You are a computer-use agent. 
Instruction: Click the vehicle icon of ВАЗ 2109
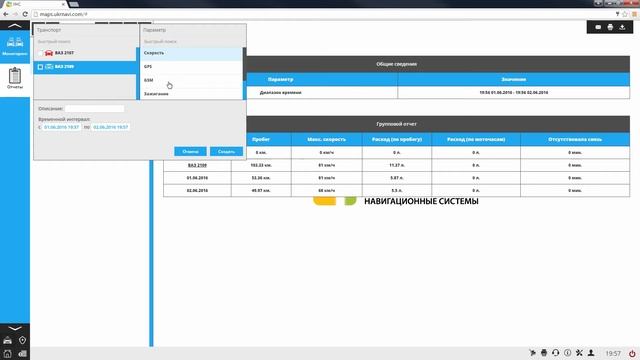(x=49, y=67)
